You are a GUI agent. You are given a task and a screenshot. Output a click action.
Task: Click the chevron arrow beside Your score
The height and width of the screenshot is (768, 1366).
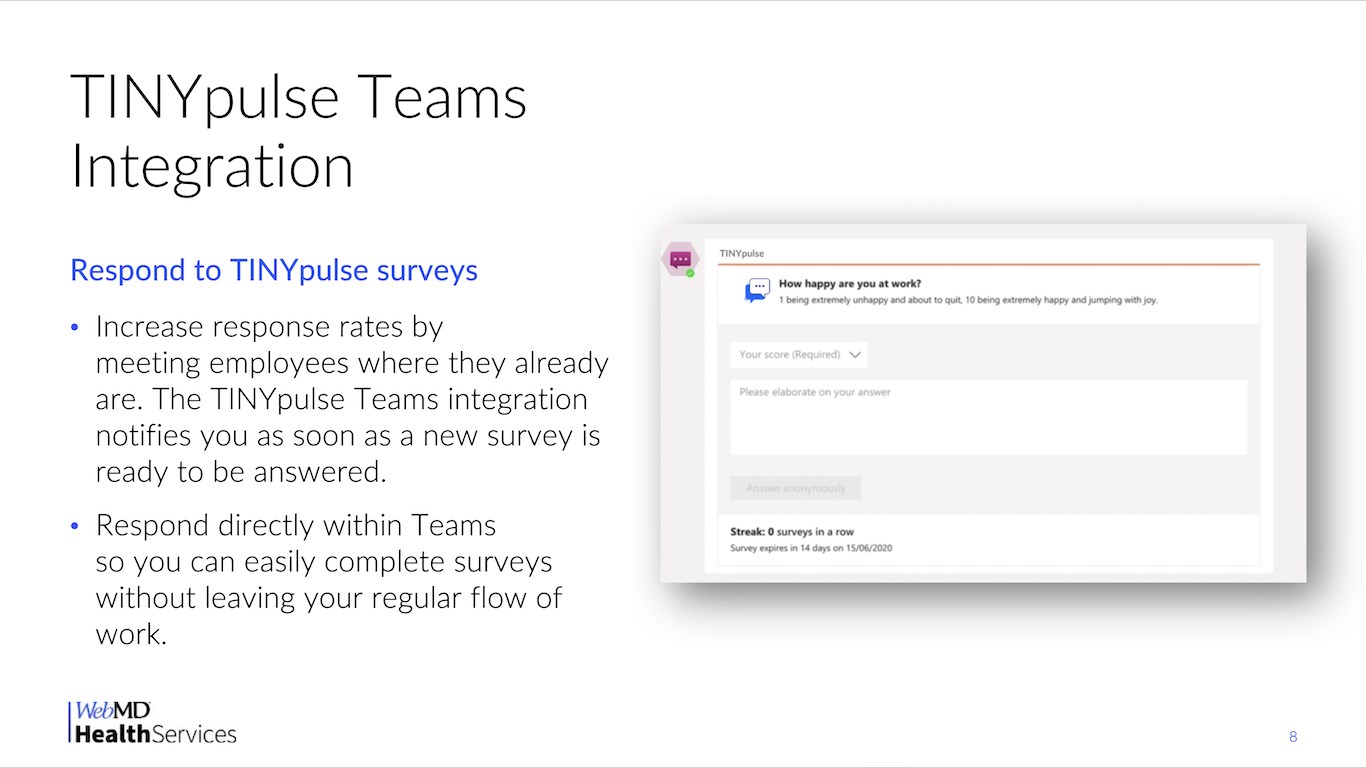click(855, 355)
